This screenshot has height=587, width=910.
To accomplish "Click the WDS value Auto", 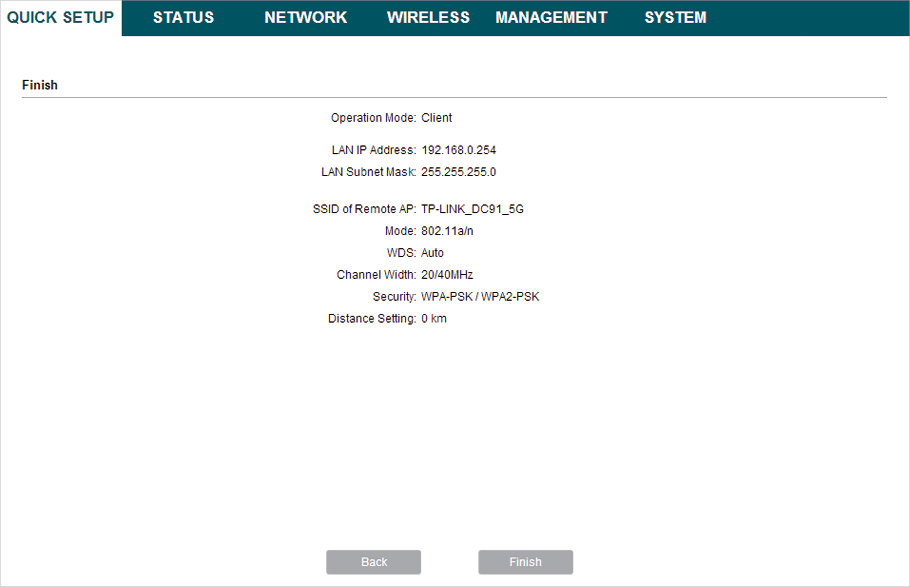I will click(432, 253).
